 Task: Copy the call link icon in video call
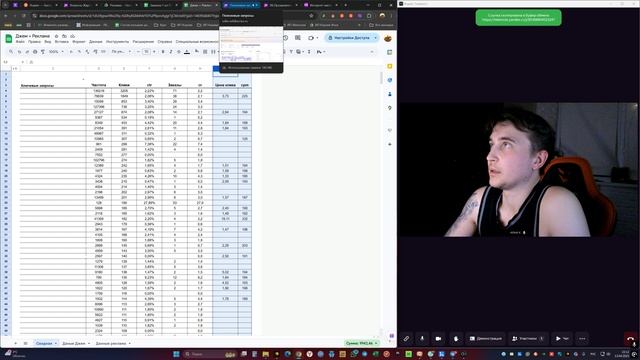point(407,338)
